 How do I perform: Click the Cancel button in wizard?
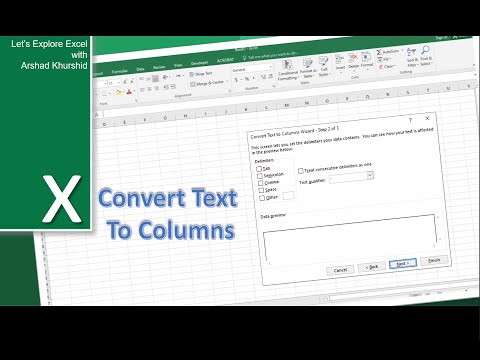click(340, 270)
